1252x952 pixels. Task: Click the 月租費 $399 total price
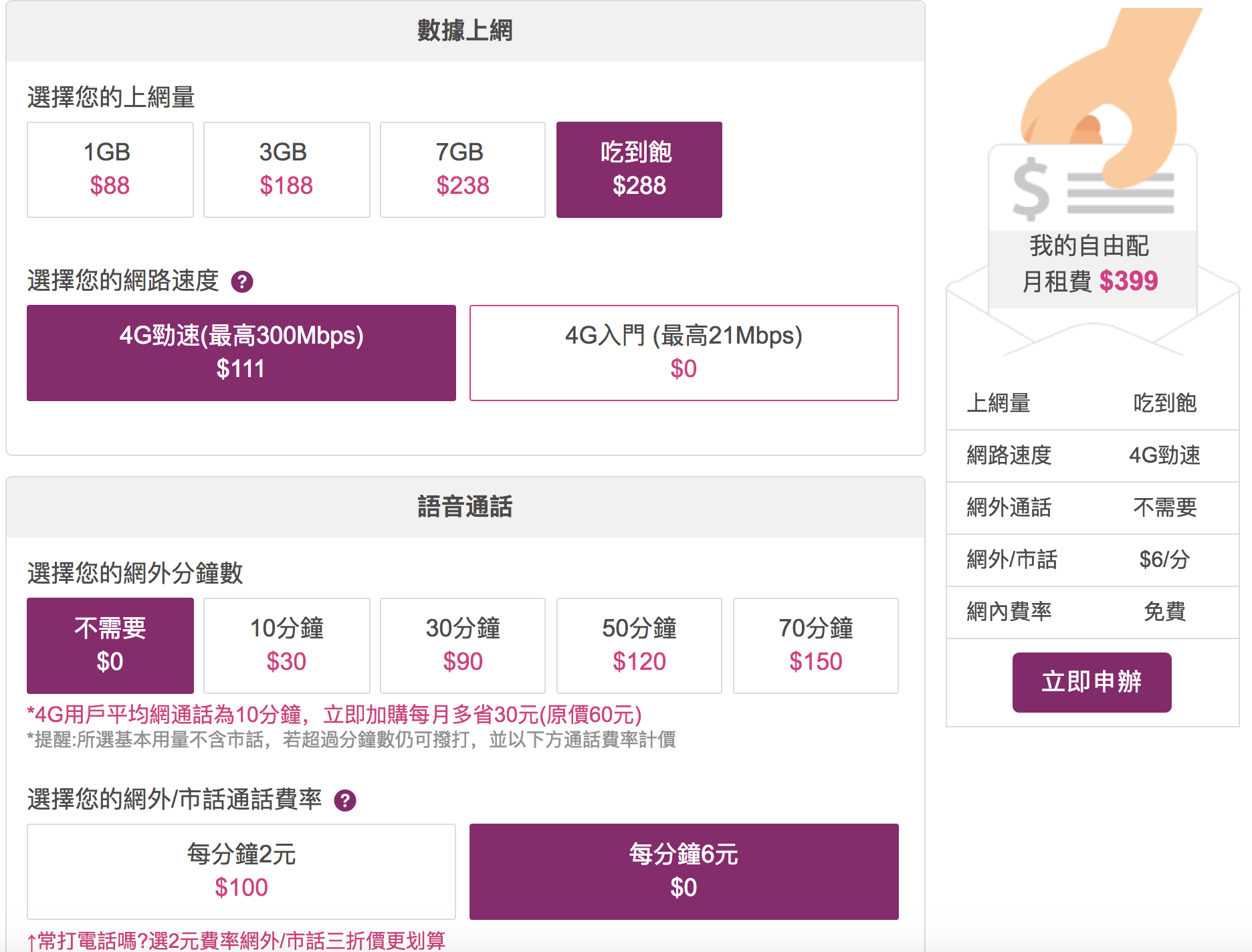[1090, 281]
